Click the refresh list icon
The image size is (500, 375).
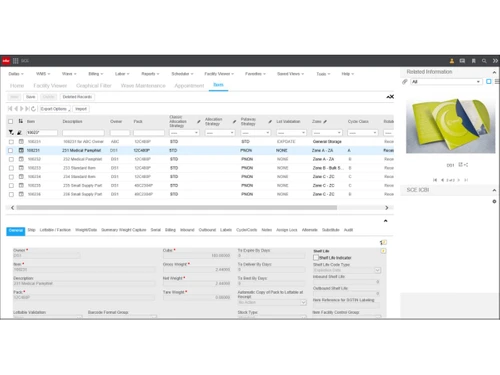coord(33,109)
